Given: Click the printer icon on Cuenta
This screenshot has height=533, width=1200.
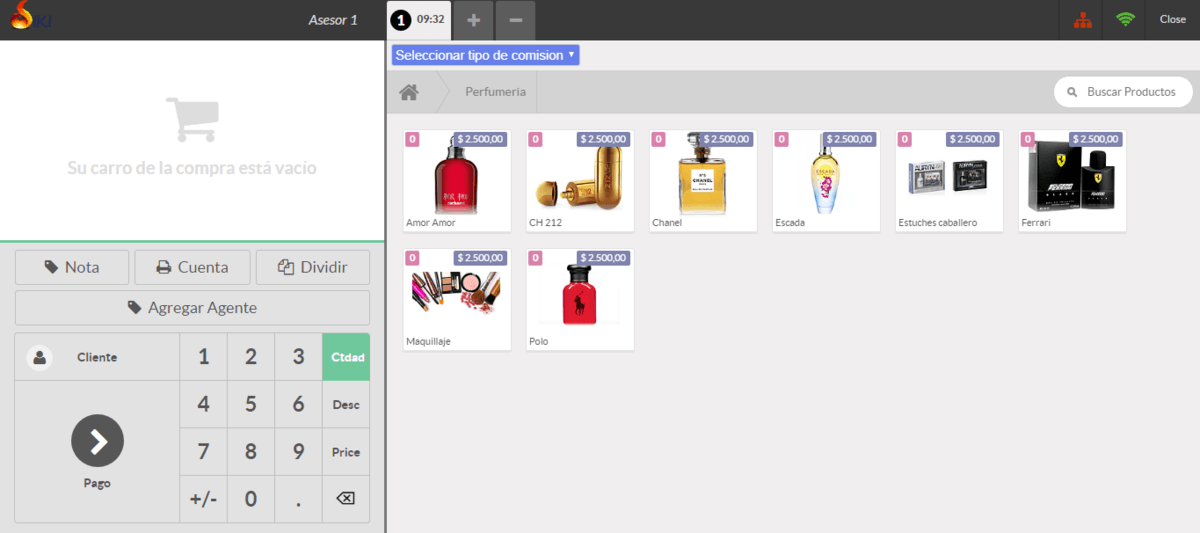Looking at the screenshot, I should click(164, 267).
